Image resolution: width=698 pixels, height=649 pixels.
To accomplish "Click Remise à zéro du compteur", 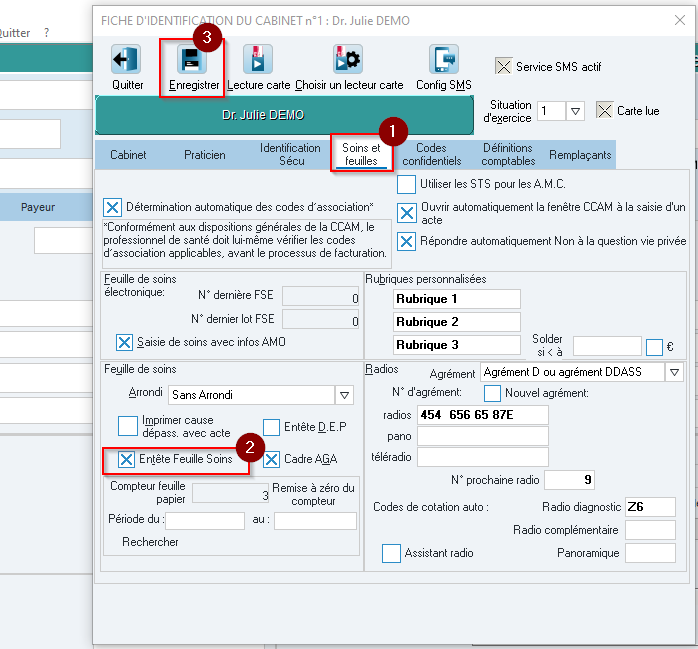I will [x=313, y=495].
